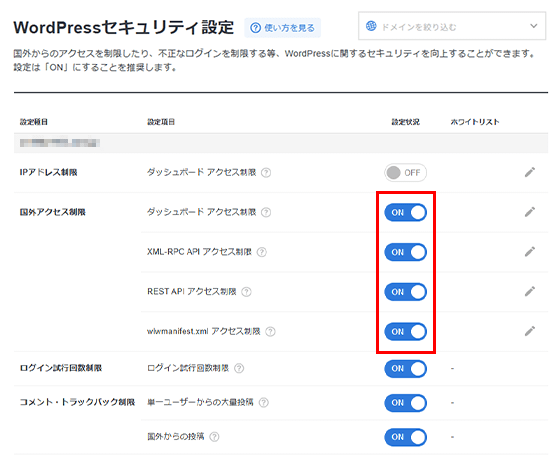The image size is (560, 470).
Task: Click the XML-RPC API アクセス制限 label text
Action: pos(199,252)
